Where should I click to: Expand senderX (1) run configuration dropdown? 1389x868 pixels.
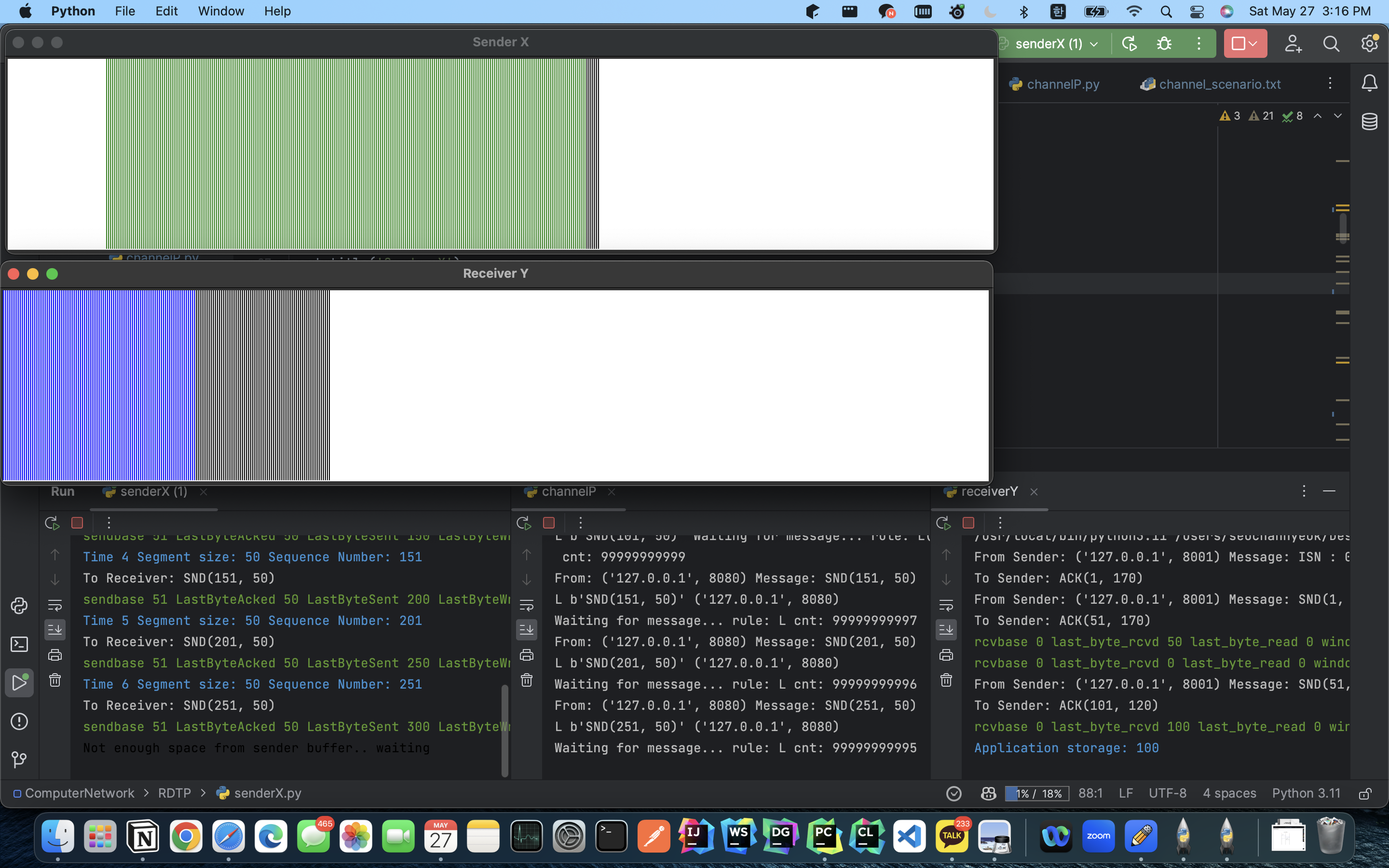[x=1094, y=44]
